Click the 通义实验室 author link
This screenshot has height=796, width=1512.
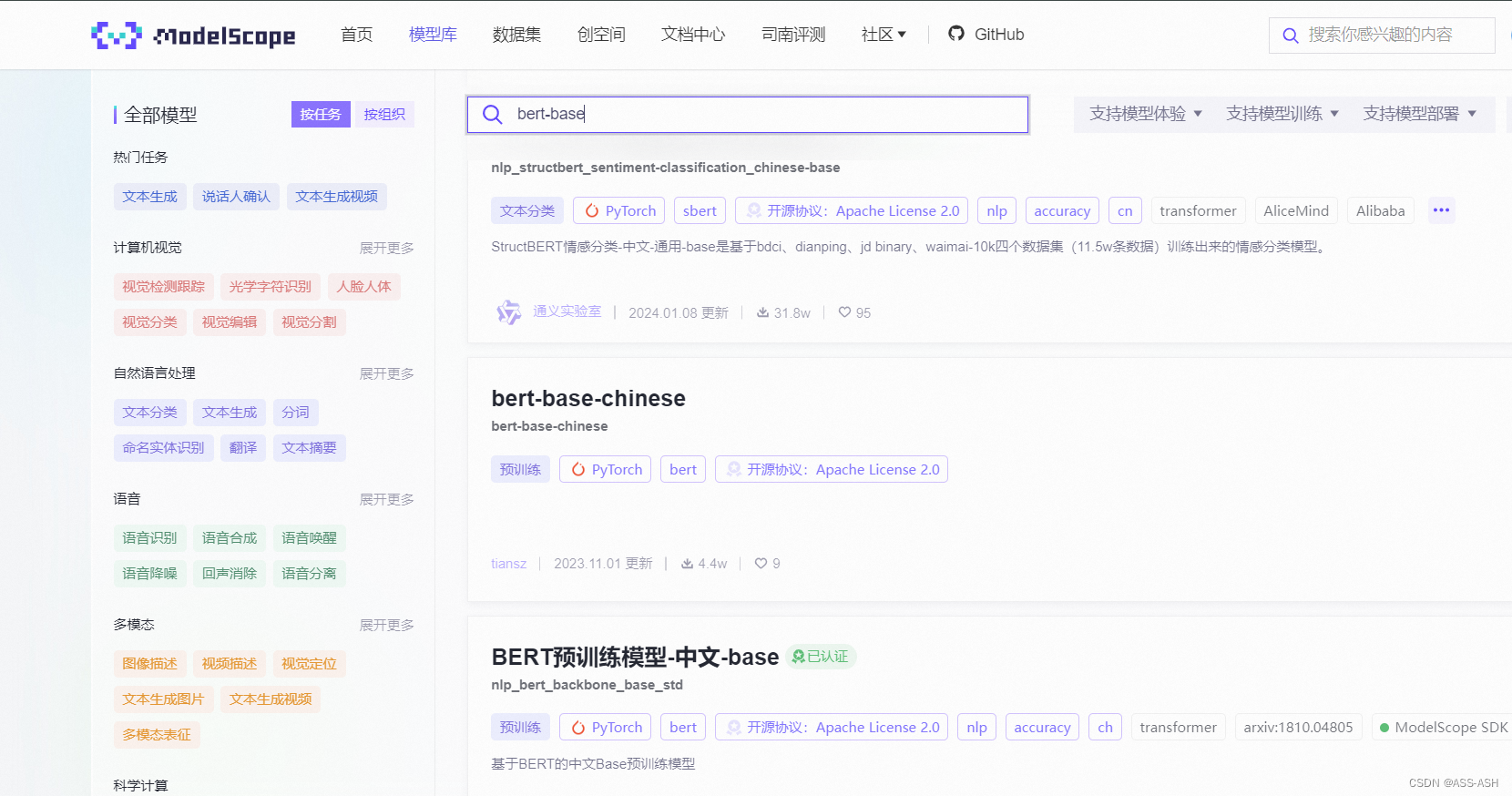point(567,311)
